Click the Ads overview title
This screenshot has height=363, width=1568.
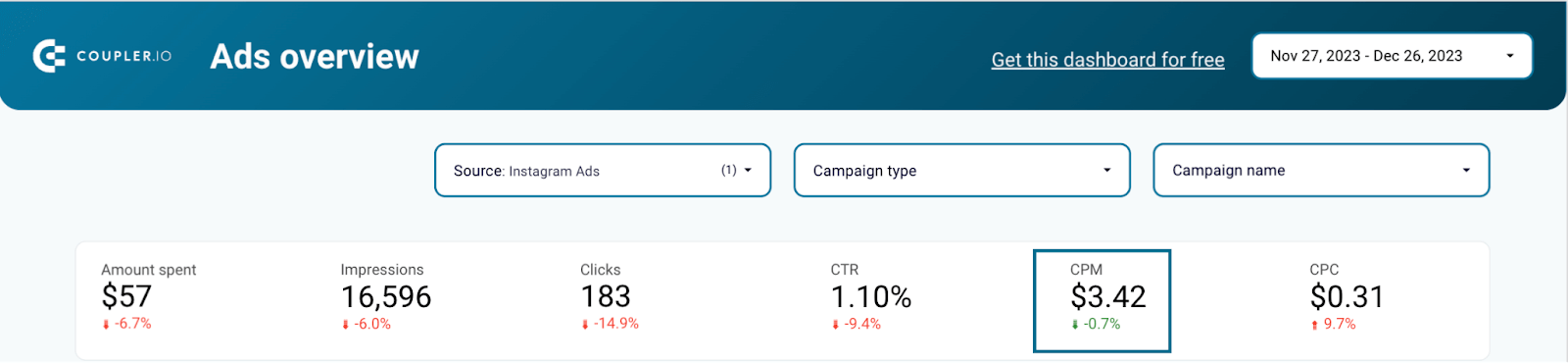pos(315,56)
